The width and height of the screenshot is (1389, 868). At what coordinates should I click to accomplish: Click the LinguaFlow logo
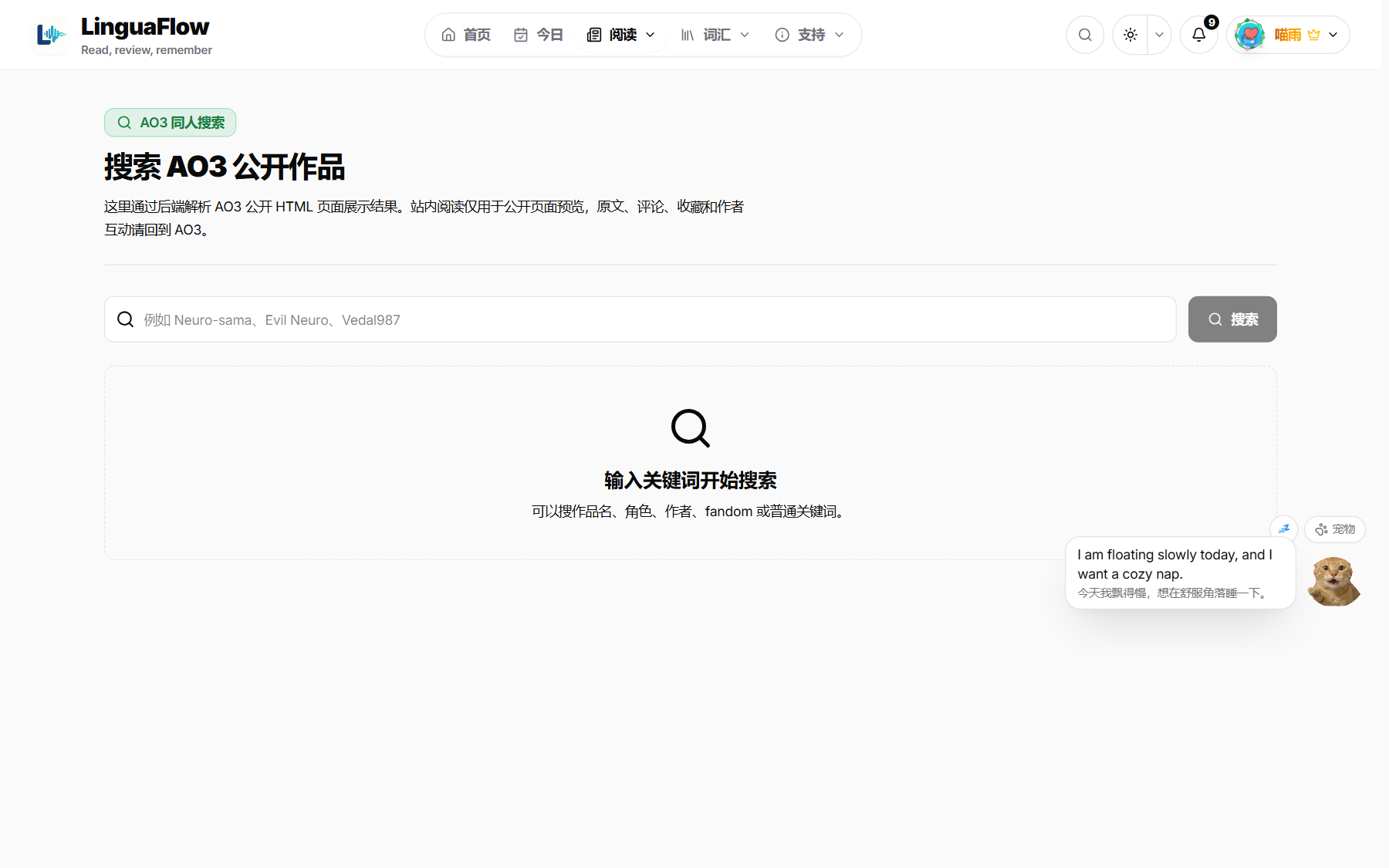[123, 35]
